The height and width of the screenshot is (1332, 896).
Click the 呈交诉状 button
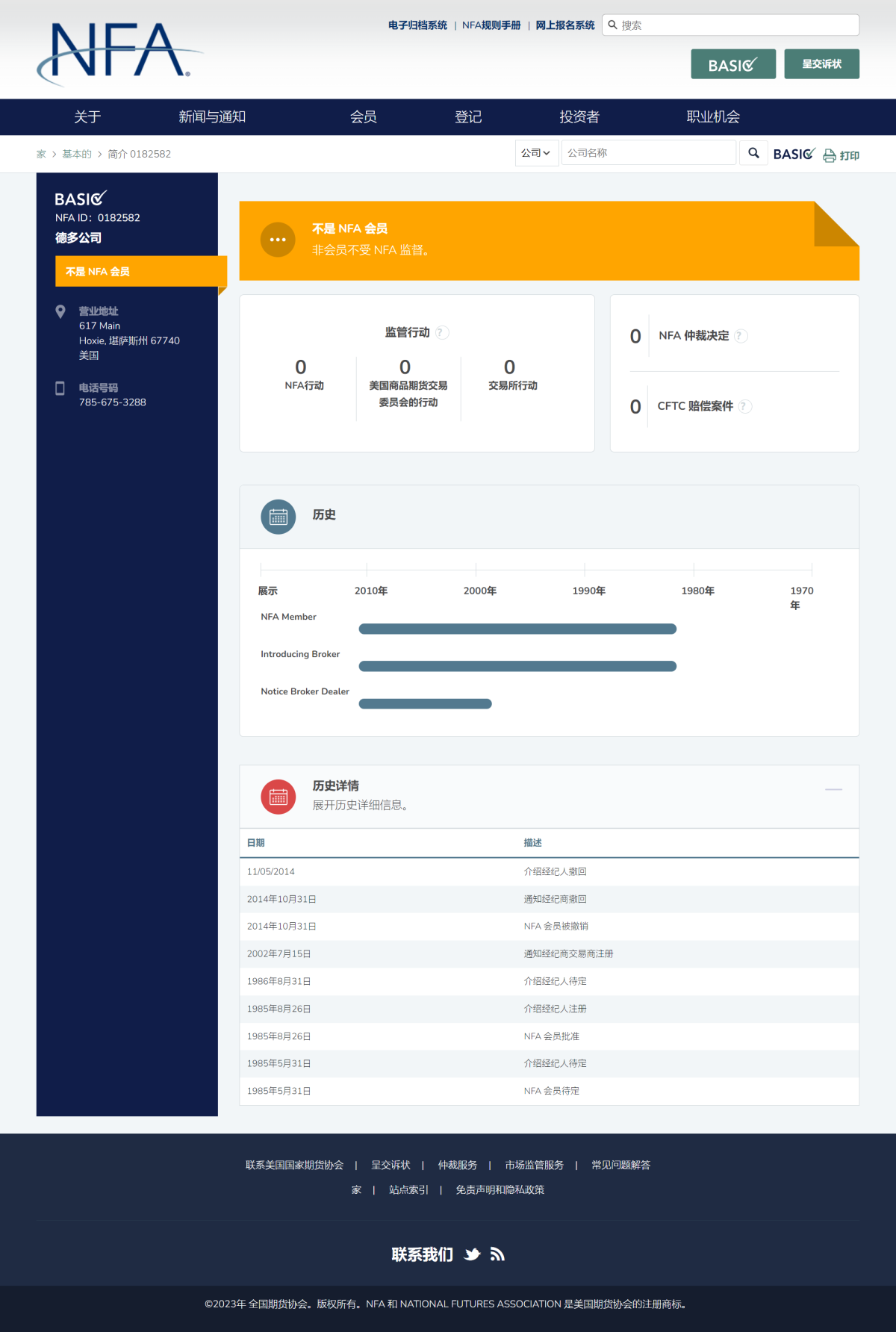point(821,64)
